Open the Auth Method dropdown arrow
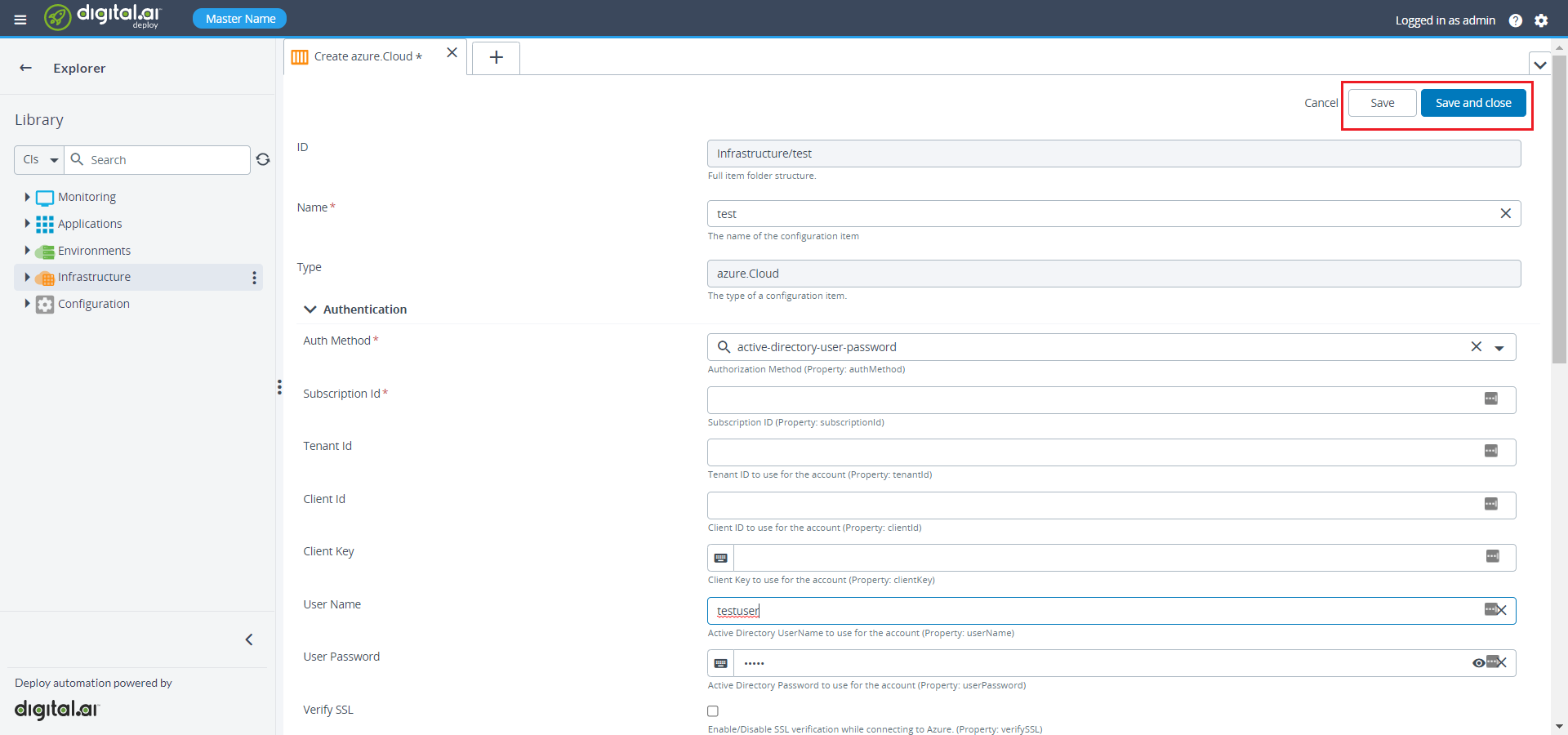1568x735 pixels. tap(1500, 347)
